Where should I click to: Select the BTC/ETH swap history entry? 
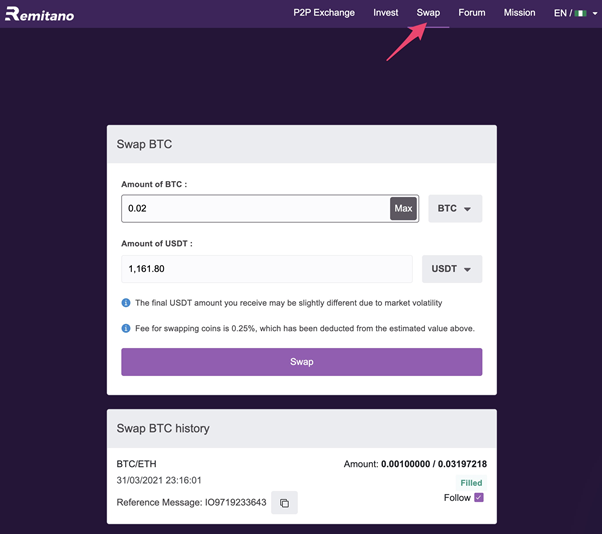[302, 486]
